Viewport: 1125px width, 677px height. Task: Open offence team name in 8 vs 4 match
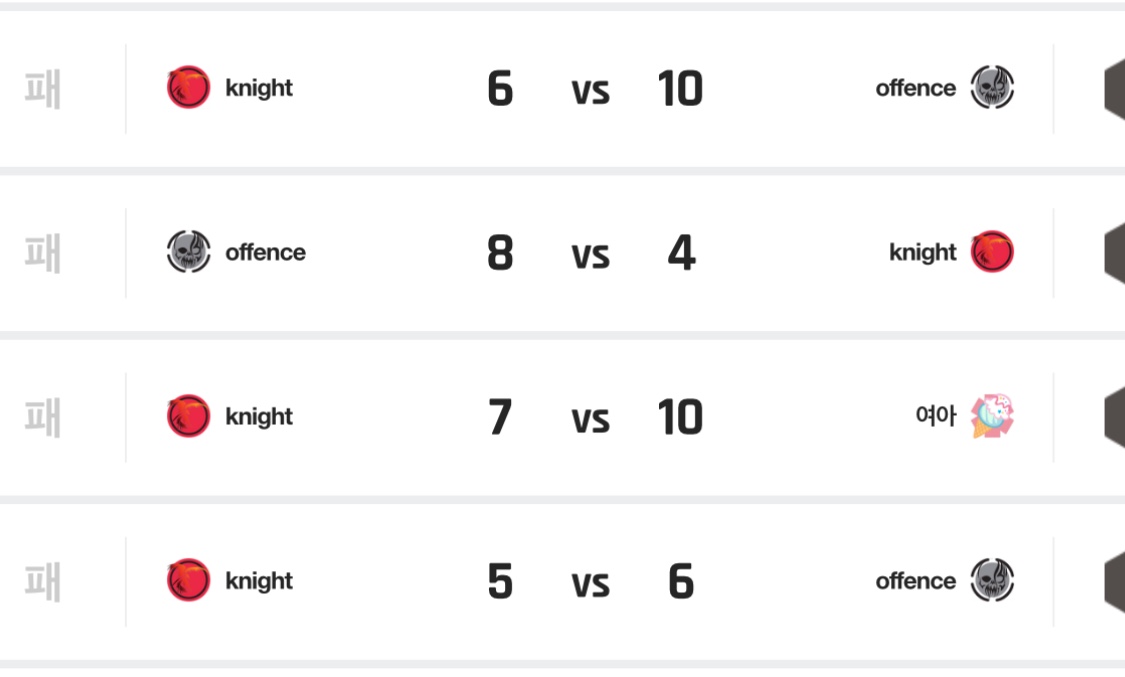pos(265,252)
